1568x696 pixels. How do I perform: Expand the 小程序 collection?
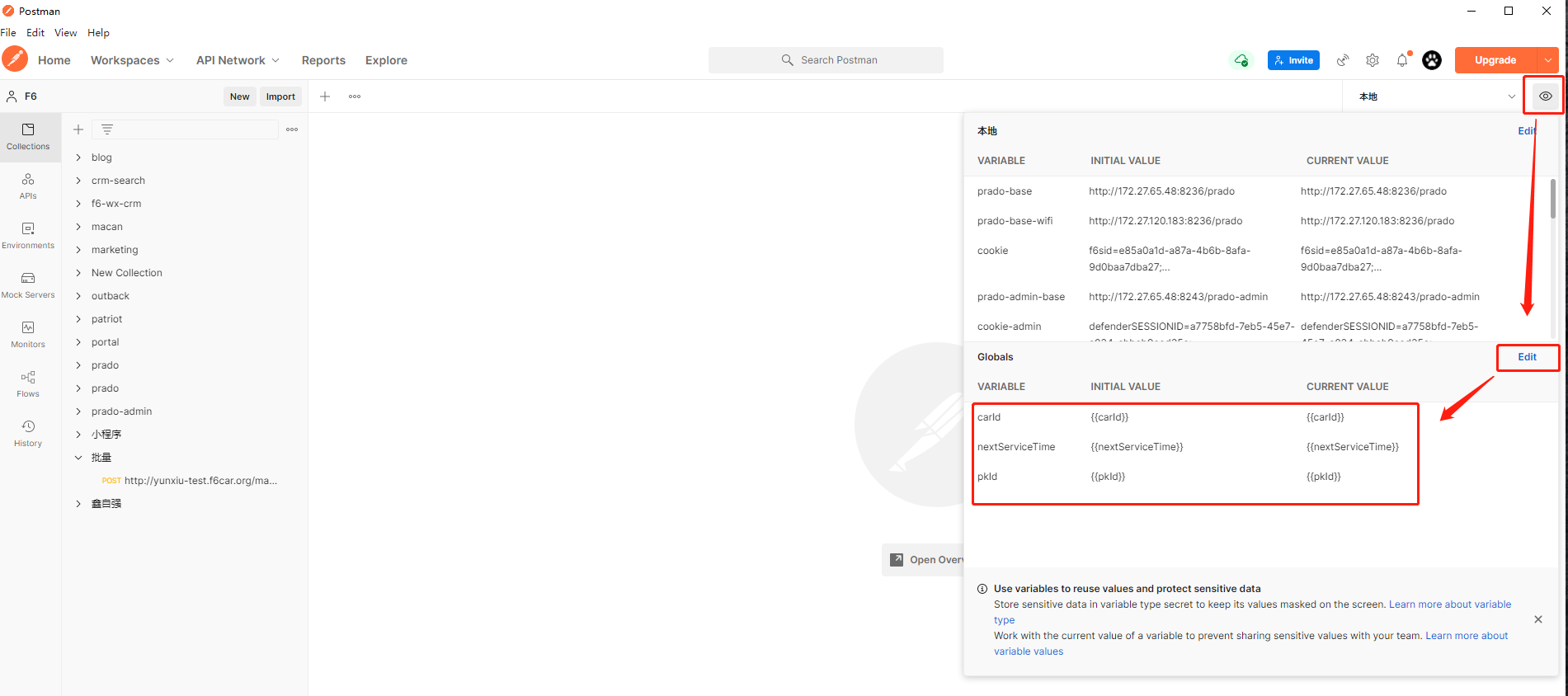[78, 435]
